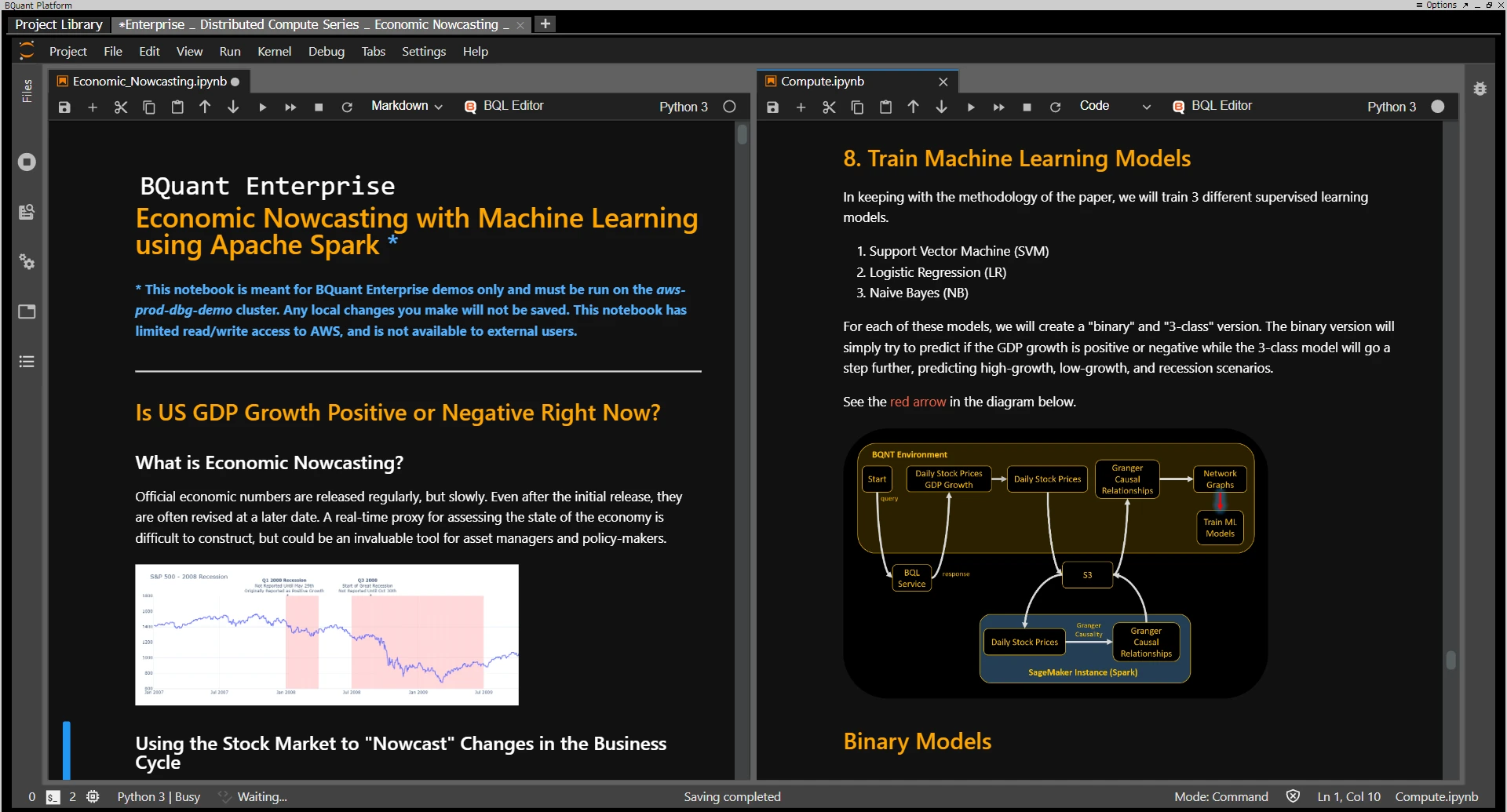This screenshot has height=812, width=1507.
Task: Paste a cell in Compute.ipynb toolbar
Action: (885, 107)
